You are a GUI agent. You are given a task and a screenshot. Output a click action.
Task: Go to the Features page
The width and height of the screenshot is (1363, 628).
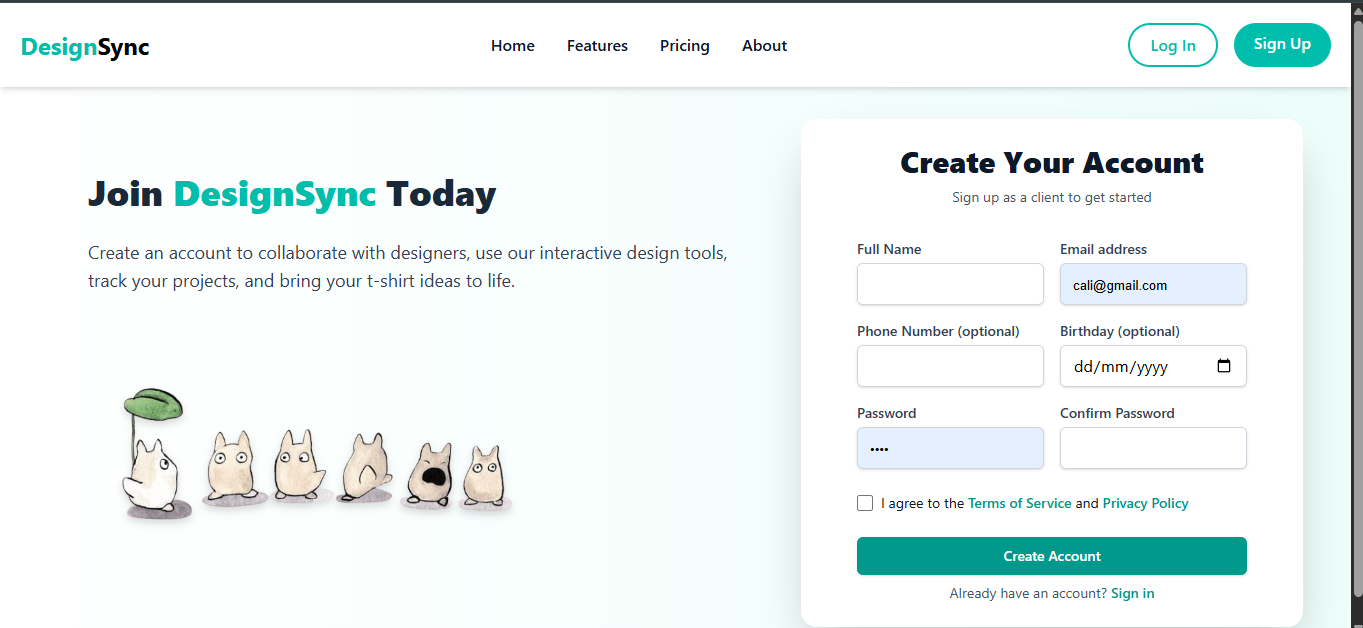(x=597, y=46)
